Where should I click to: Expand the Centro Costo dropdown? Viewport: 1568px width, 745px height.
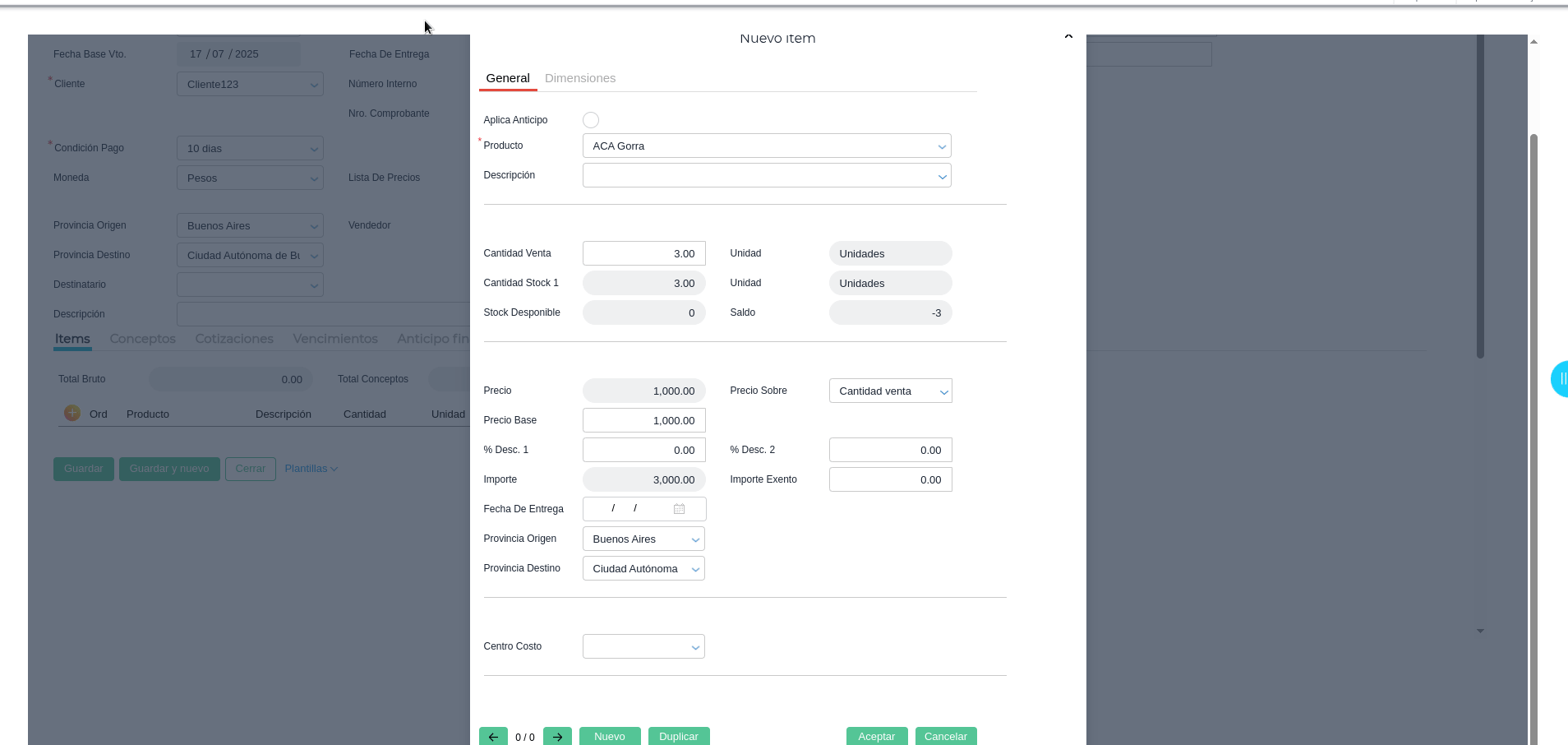695,647
